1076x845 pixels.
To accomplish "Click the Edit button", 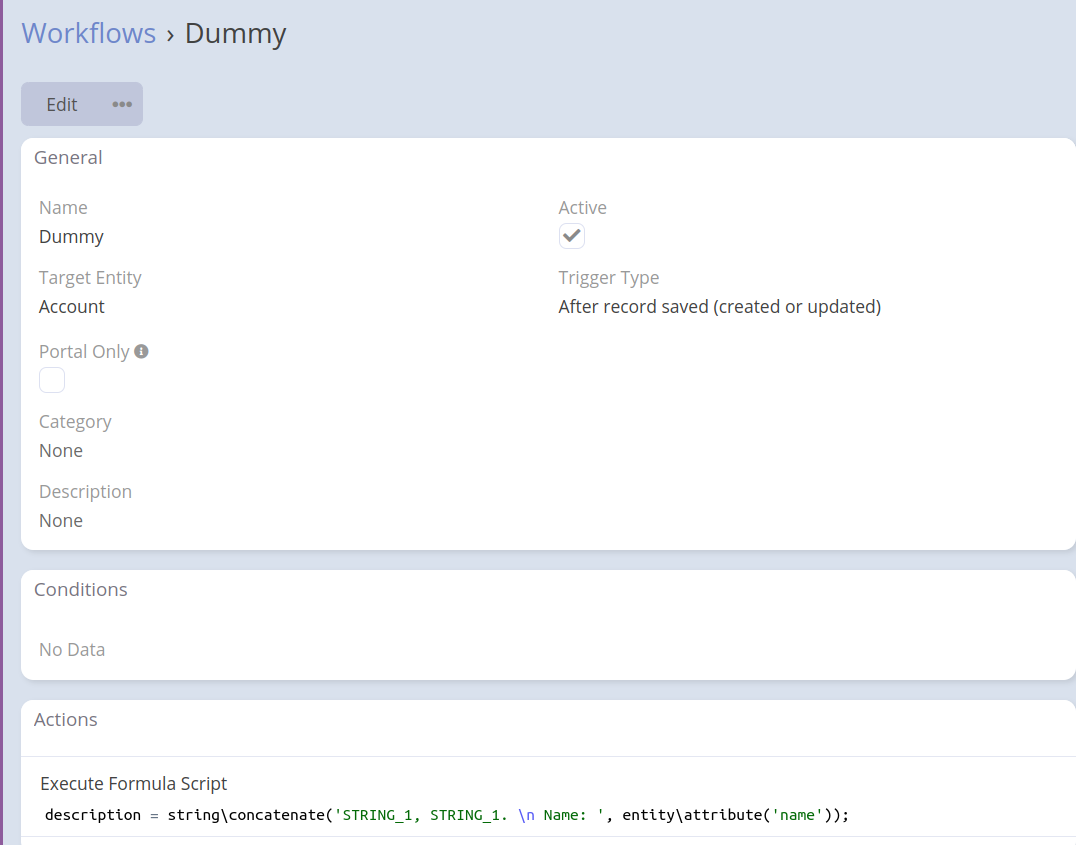I will tap(61, 104).
